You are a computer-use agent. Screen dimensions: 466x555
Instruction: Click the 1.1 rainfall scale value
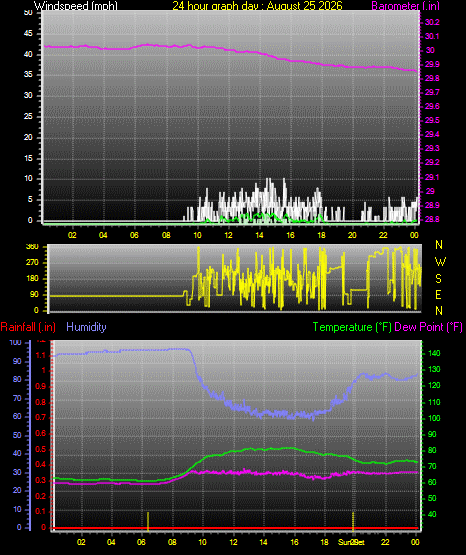41,355
